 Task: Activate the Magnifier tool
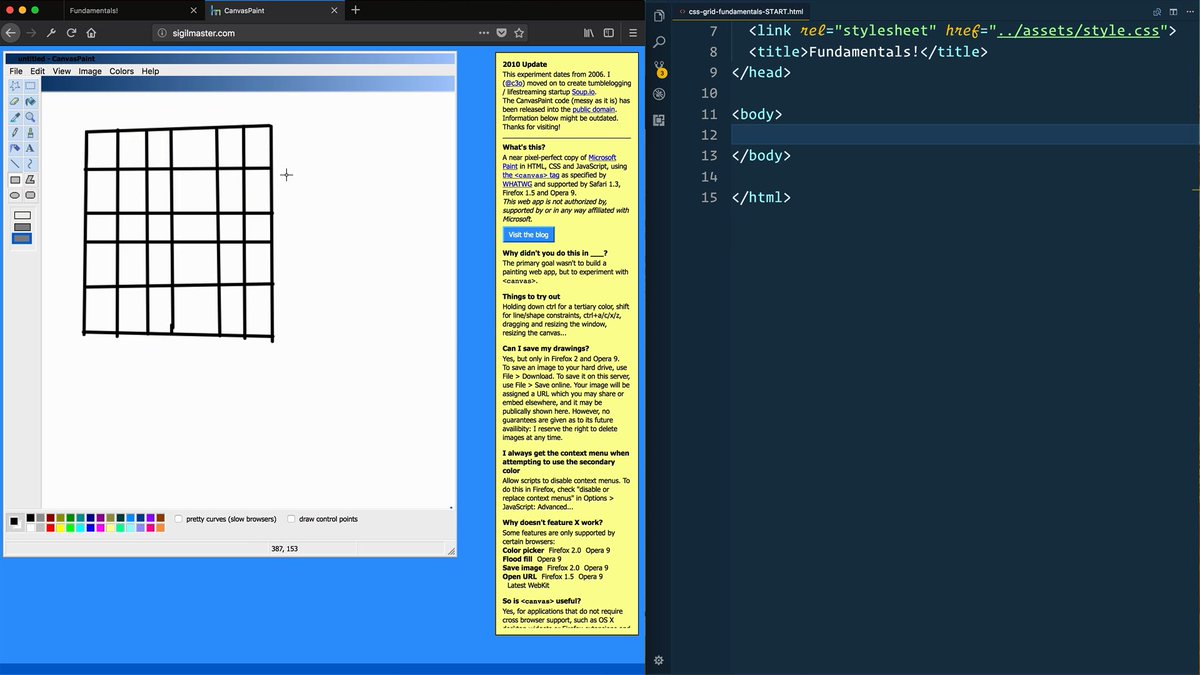point(29,116)
